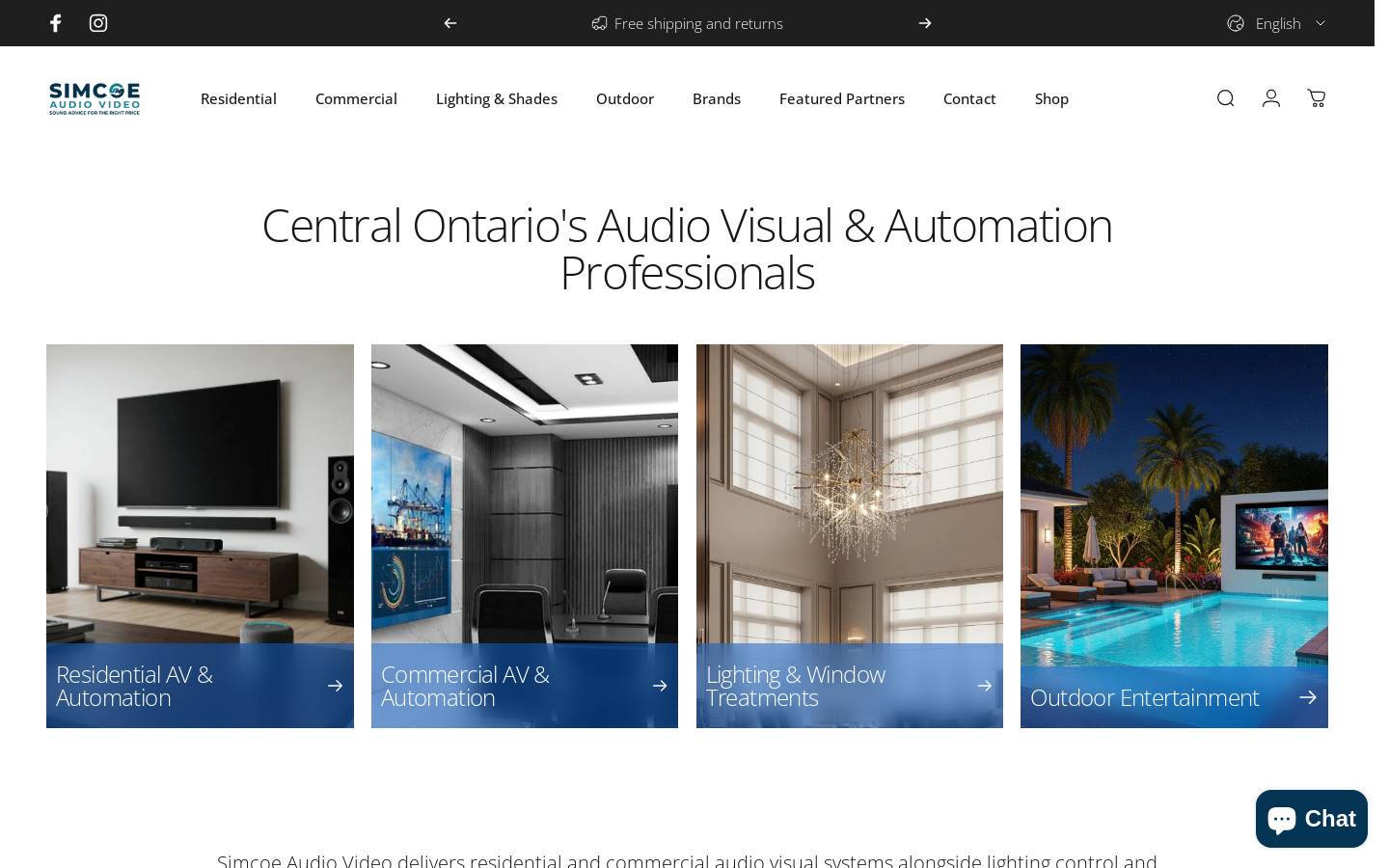Open the Shopify Chat widget
Viewport: 1389px width, 868px height.
pos(1312,819)
